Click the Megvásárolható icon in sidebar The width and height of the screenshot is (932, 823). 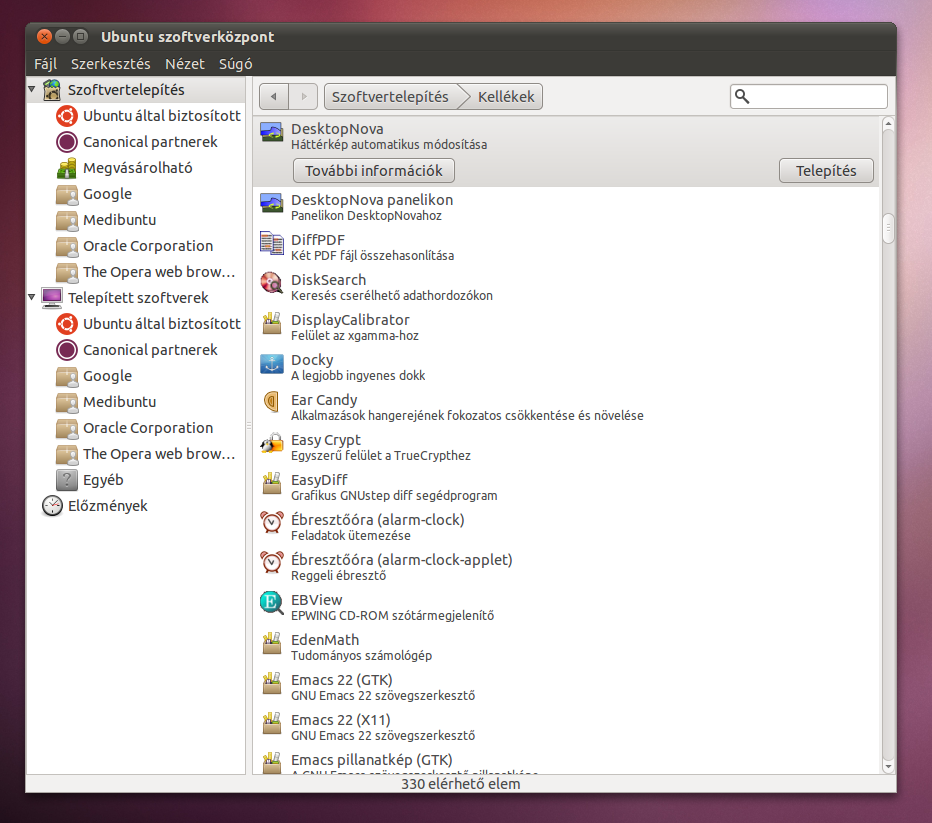pyautogui.click(x=67, y=168)
